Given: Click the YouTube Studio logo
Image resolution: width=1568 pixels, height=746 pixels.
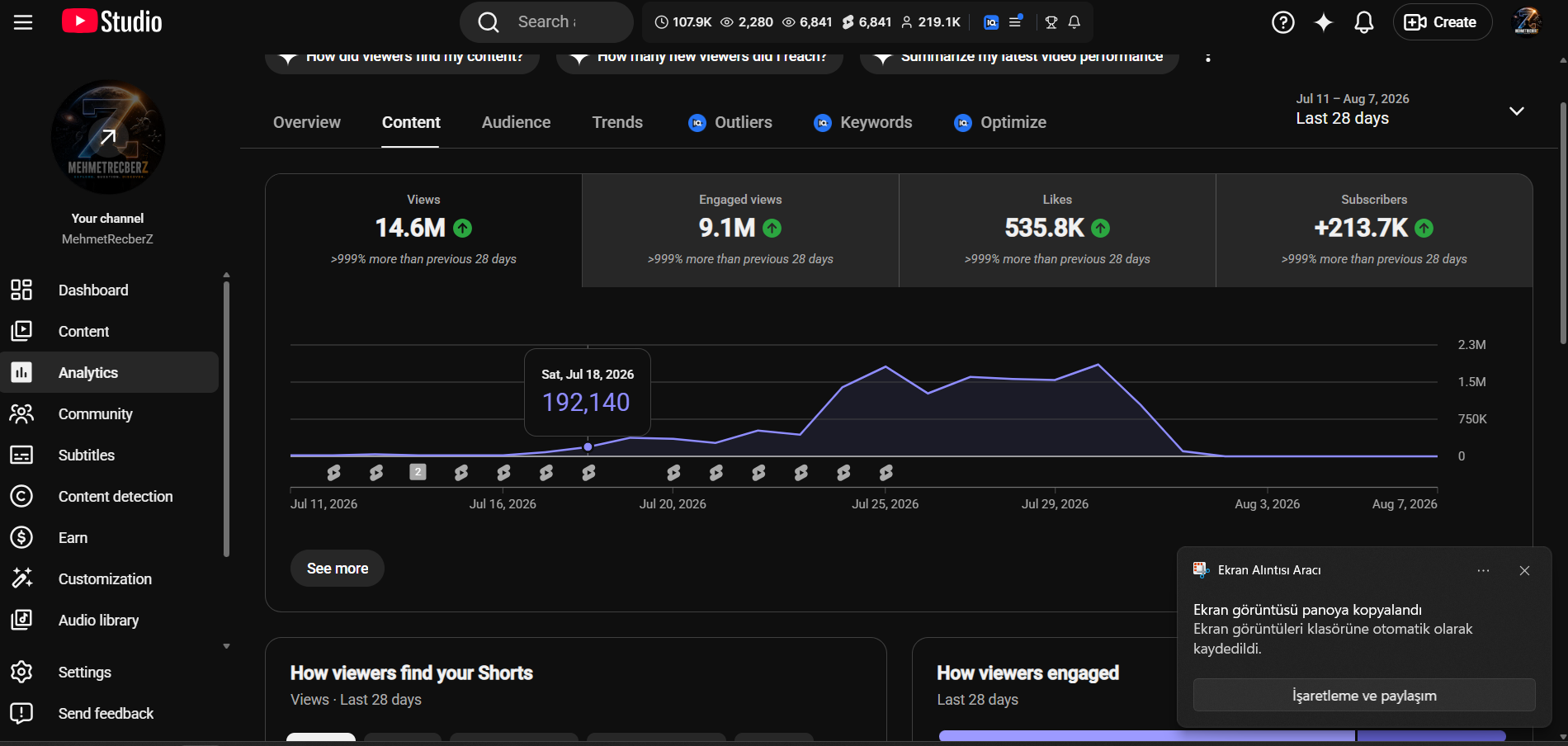Looking at the screenshot, I should coord(112,21).
